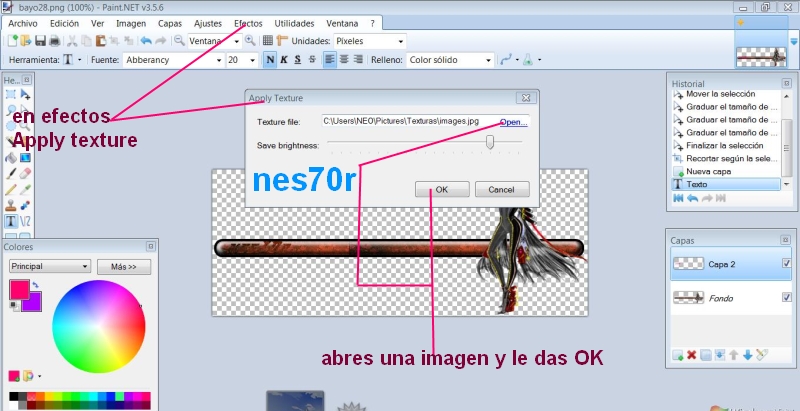Screen dimensions: 800x411
Task: Click the Print icon in the toolbar
Action: (x=55, y=41)
